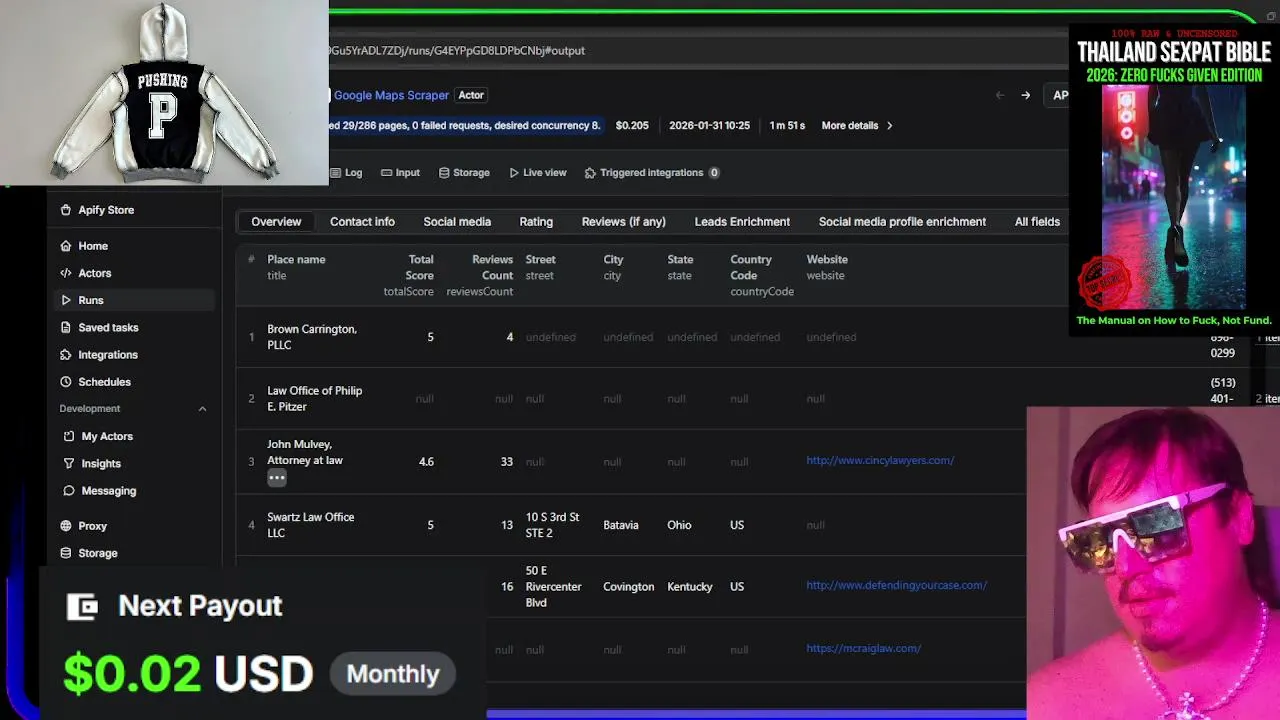Open the Storage run tab
This screenshot has height=720, width=1280.
tap(464, 173)
